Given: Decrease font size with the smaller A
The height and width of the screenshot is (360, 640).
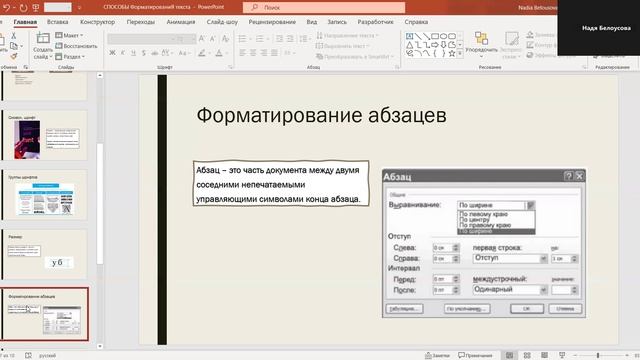Looking at the screenshot, I should tap(213, 39).
